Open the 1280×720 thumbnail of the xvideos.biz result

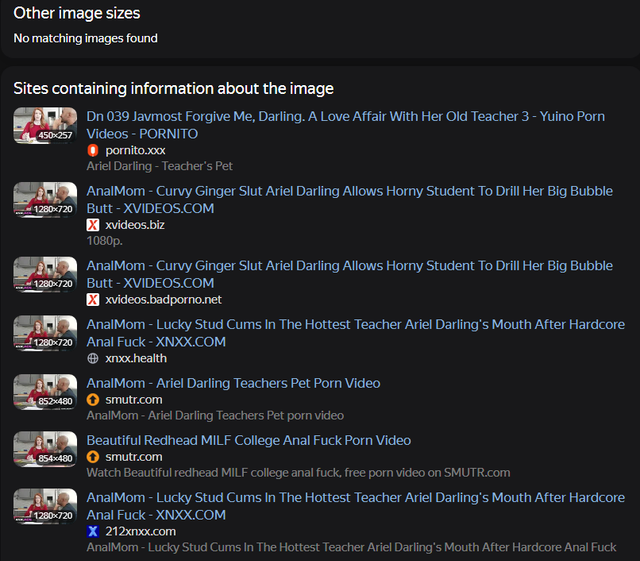pos(45,200)
